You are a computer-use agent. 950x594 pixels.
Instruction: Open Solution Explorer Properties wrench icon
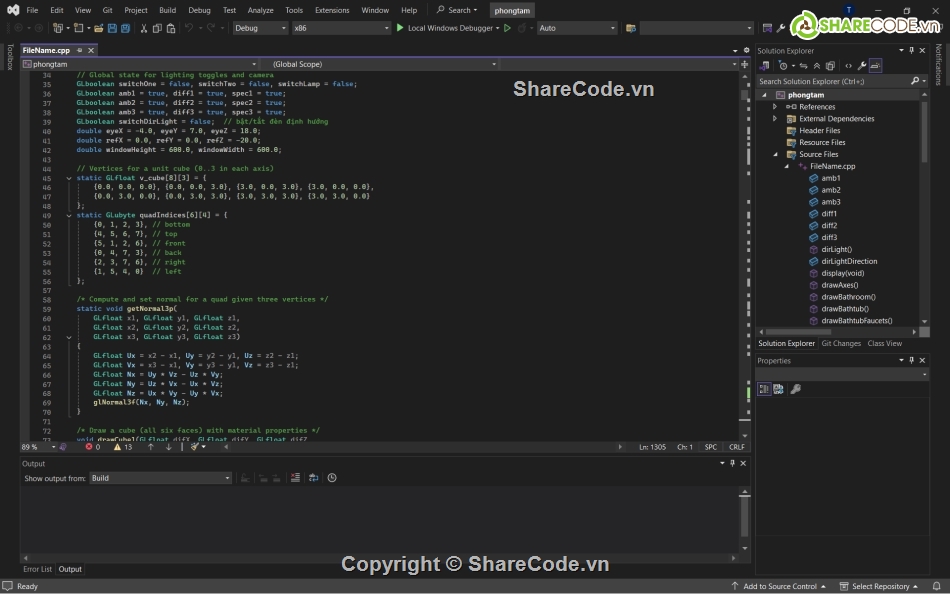tap(862, 65)
